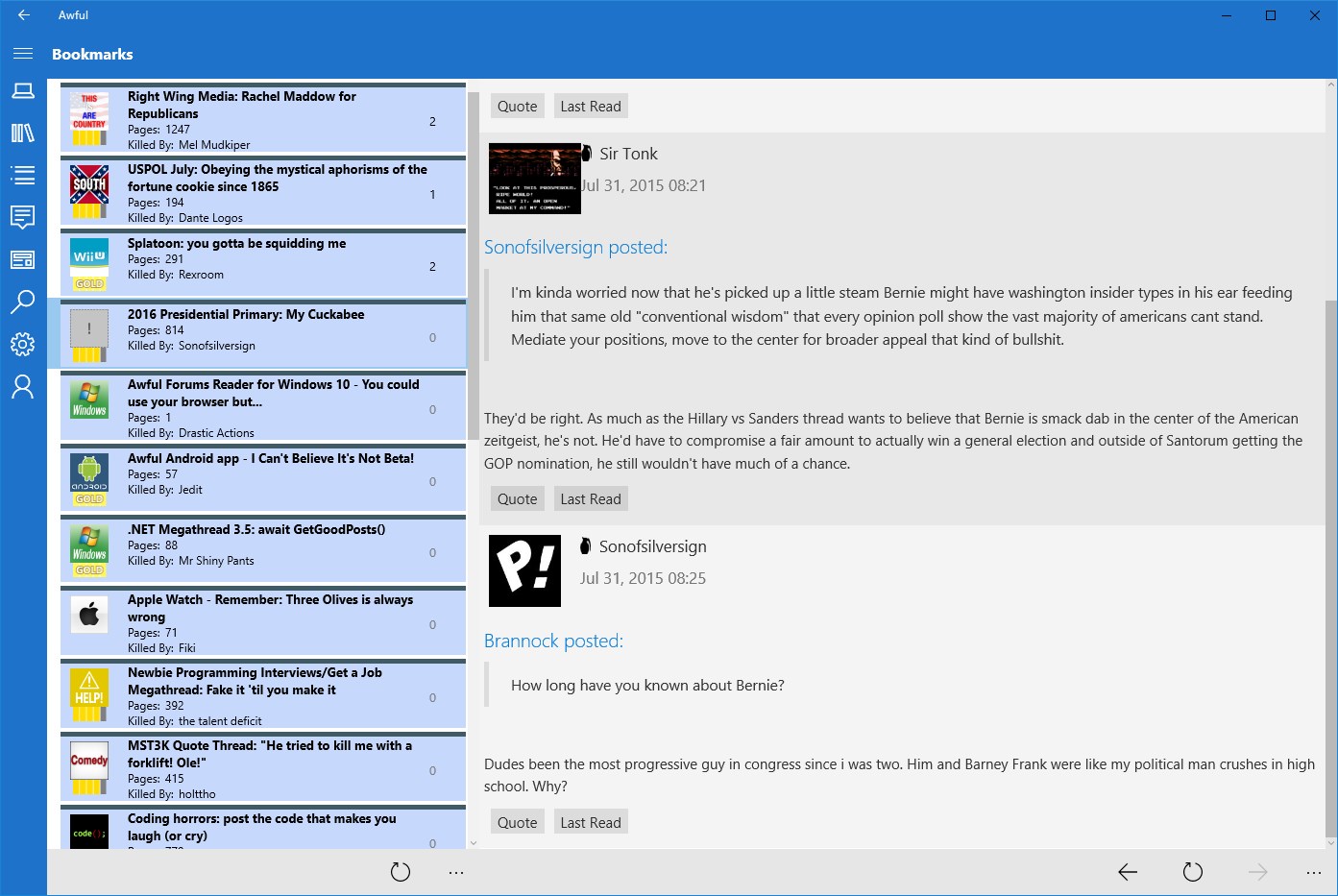
Task: Open the hamburger navigation menu
Action: (23, 54)
